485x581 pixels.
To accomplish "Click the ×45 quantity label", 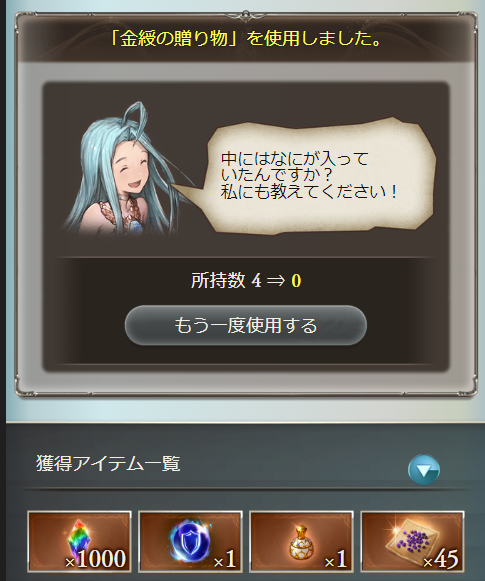I will tap(441, 559).
